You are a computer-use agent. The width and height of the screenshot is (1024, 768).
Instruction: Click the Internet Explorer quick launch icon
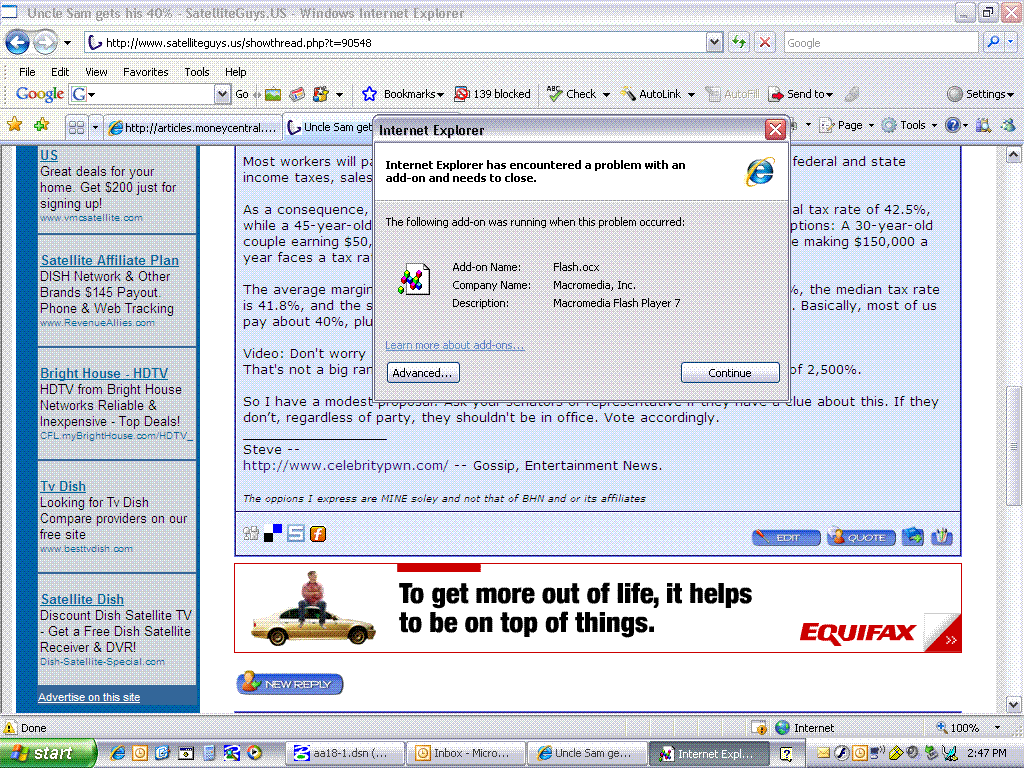pyautogui.click(x=118, y=753)
